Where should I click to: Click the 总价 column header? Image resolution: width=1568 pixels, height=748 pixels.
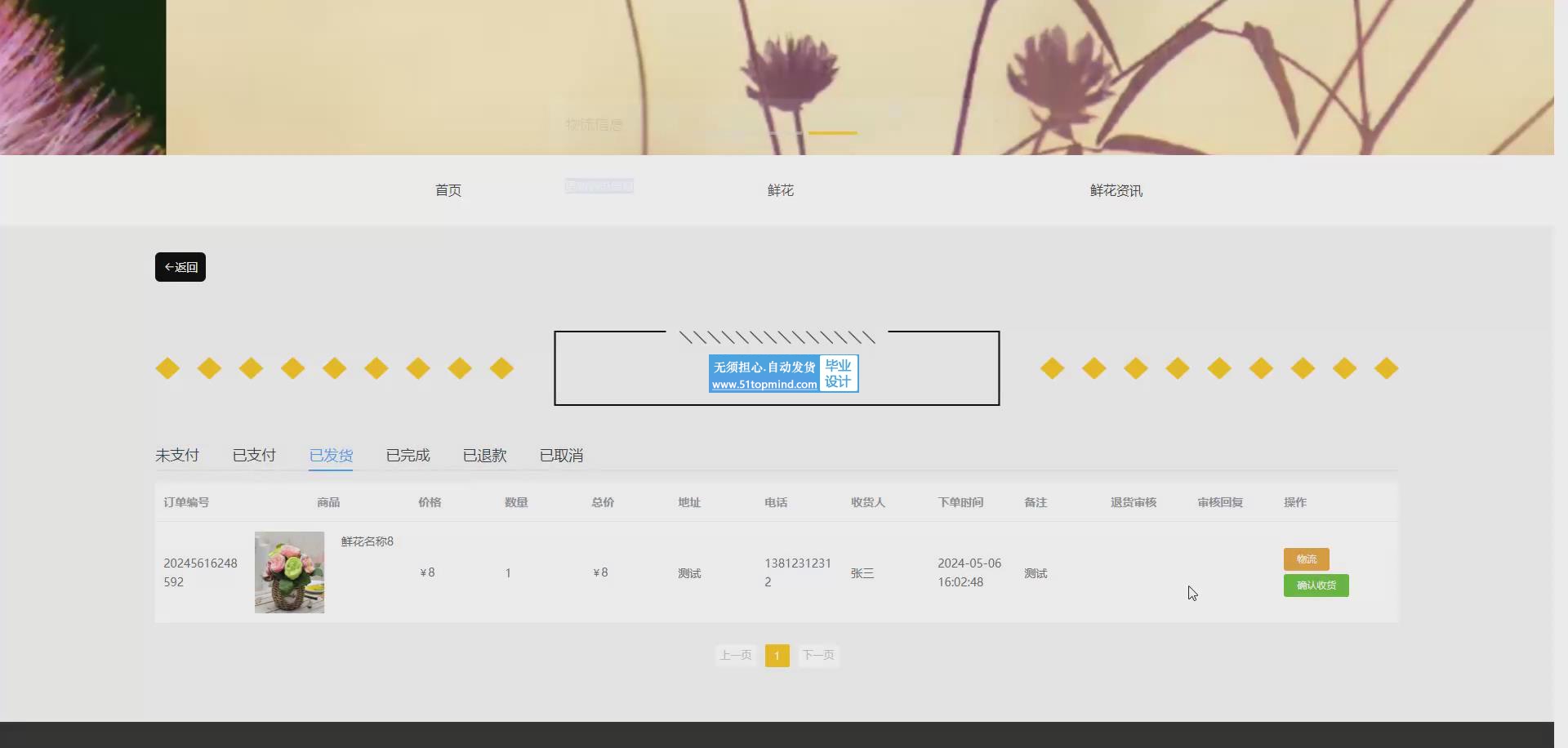click(603, 502)
